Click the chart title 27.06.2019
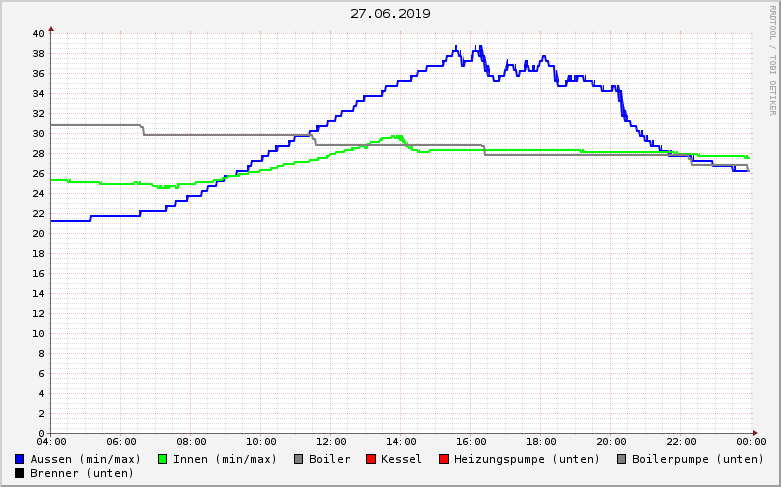 [x=390, y=13]
